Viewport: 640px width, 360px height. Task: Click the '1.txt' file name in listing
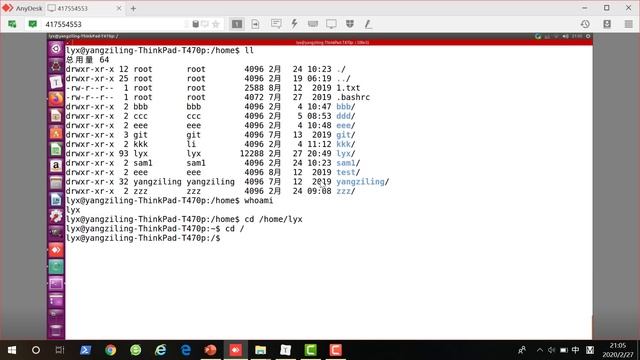[x=348, y=88]
